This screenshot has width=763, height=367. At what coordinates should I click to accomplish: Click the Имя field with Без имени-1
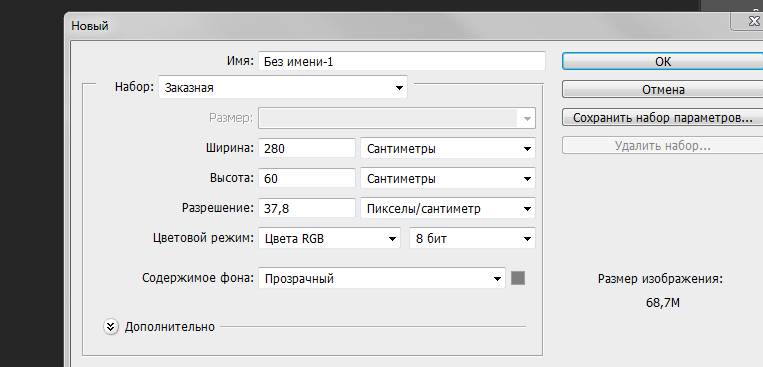pos(402,61)
